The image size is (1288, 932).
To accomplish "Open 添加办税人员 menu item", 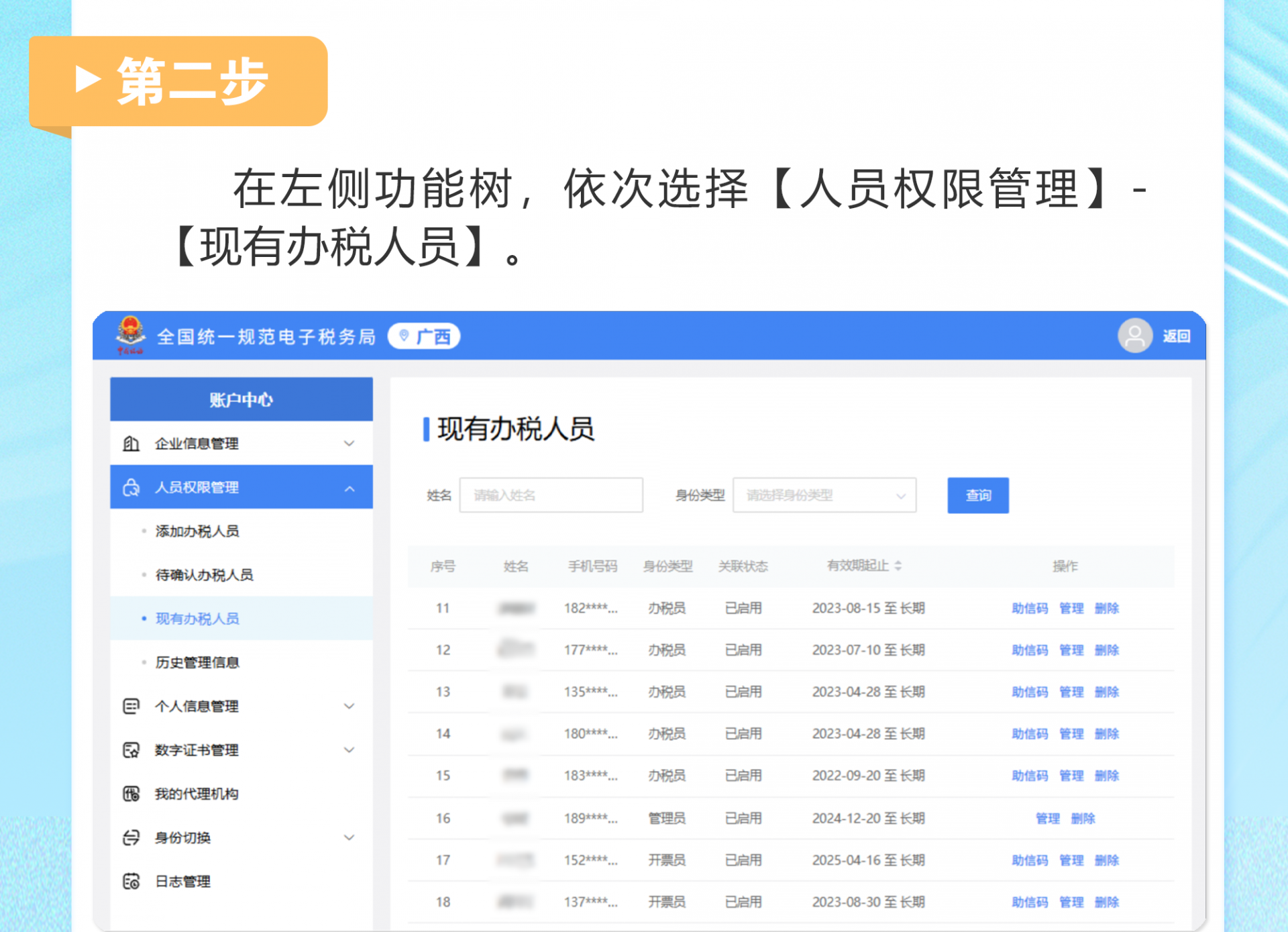I will 197,531.
